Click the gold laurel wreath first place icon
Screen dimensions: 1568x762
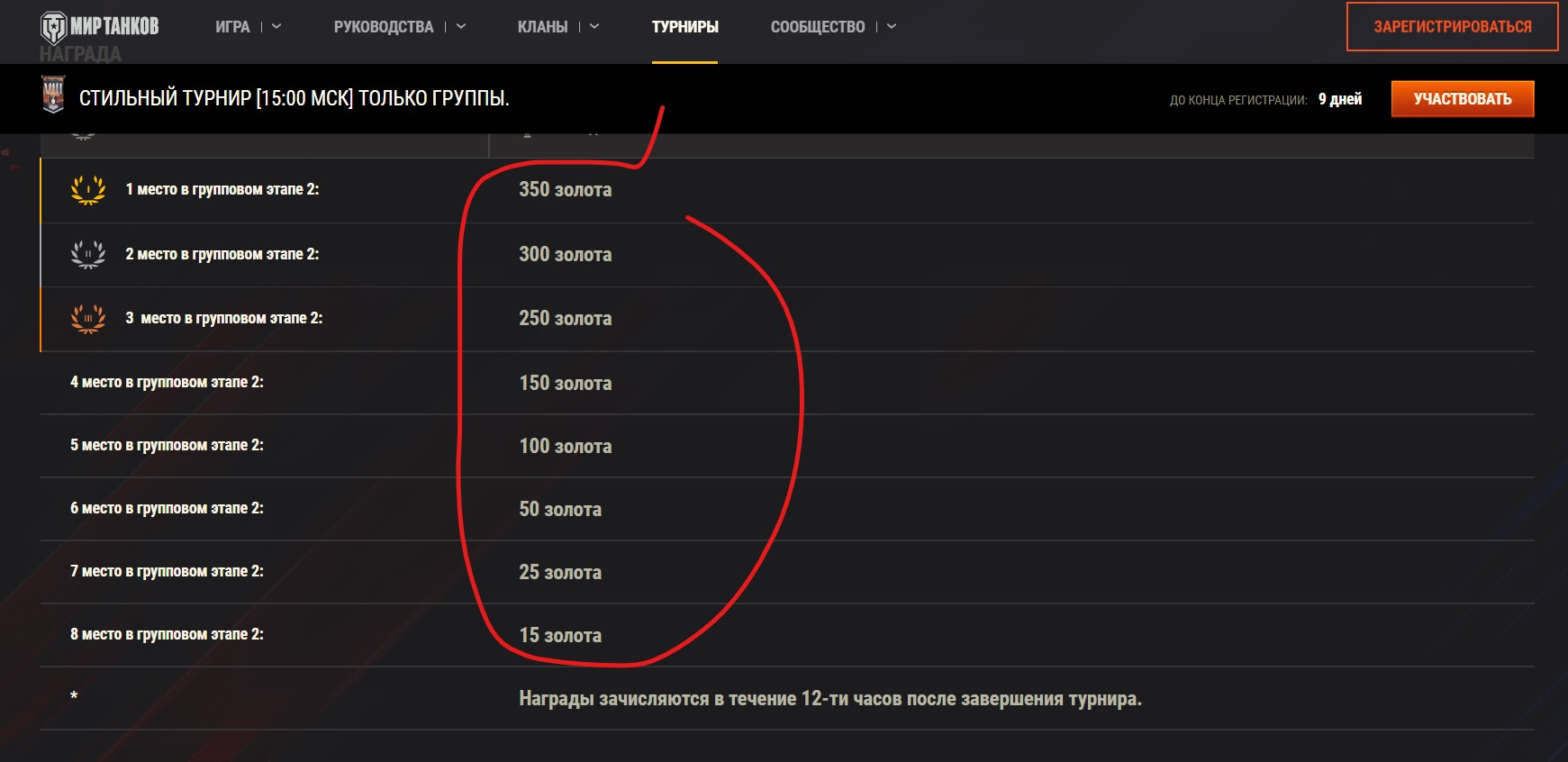click(x=88, y=190)
